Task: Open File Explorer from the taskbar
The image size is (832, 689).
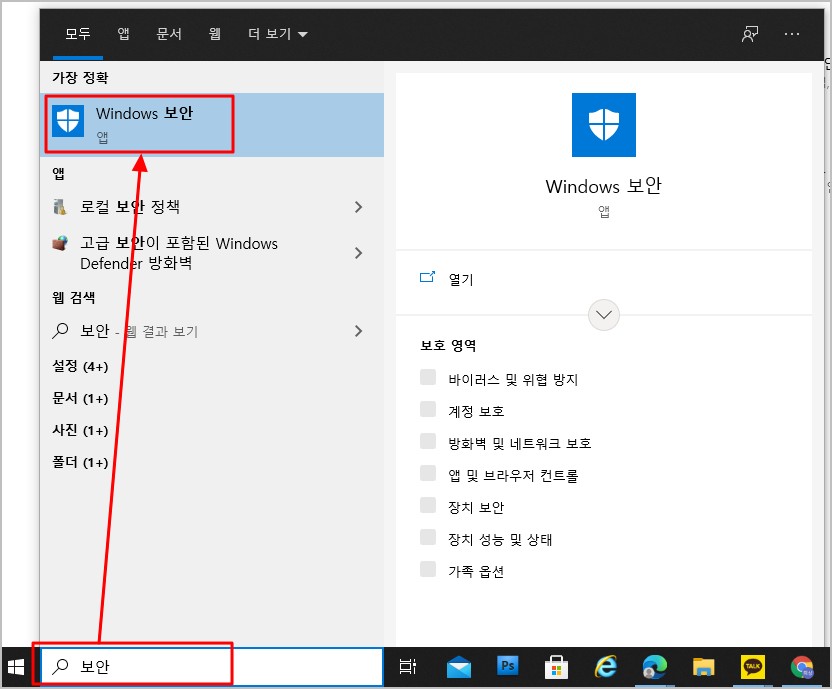Action: [704, 667]
